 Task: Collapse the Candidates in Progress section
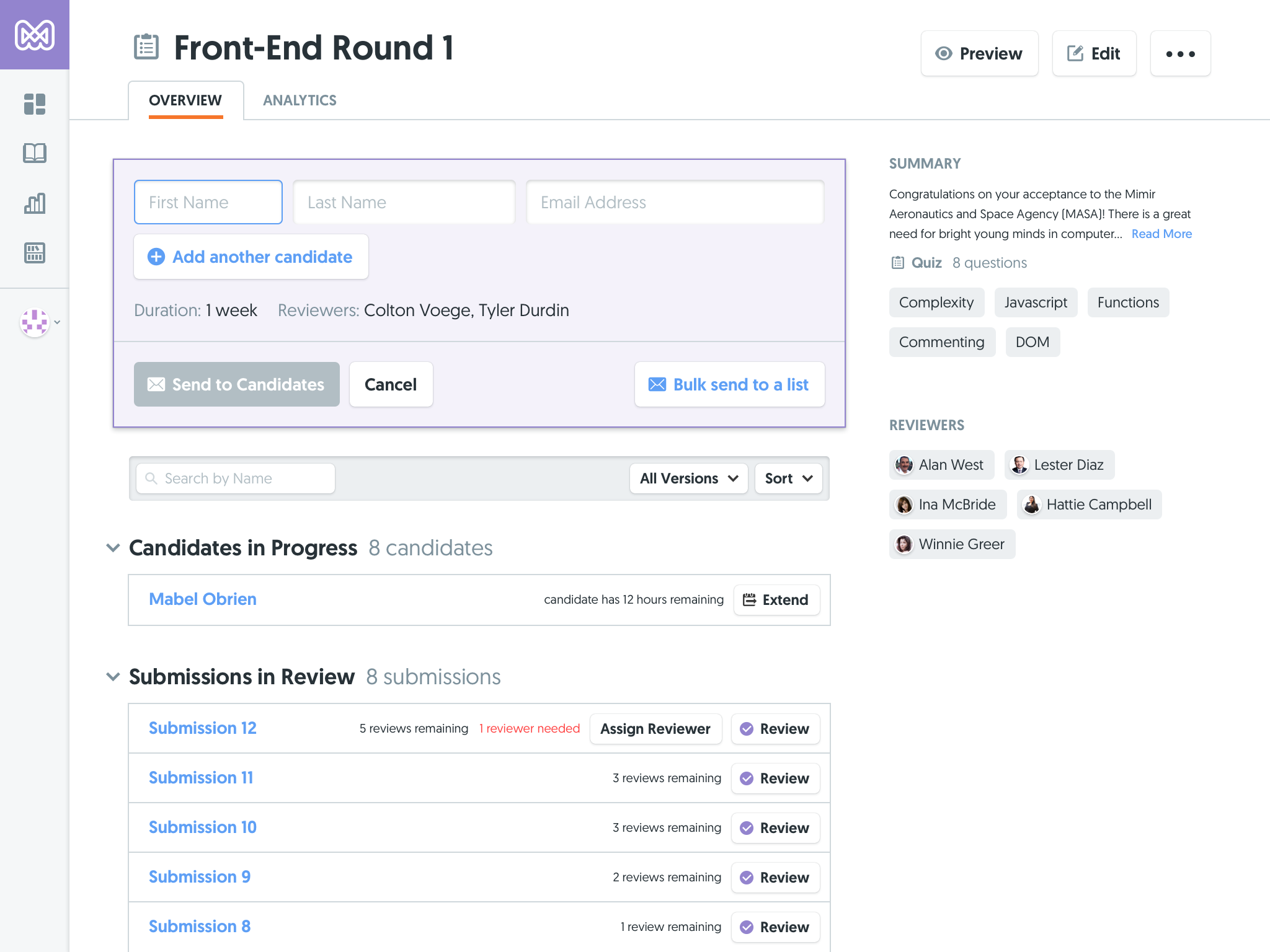tap(113, 548)
